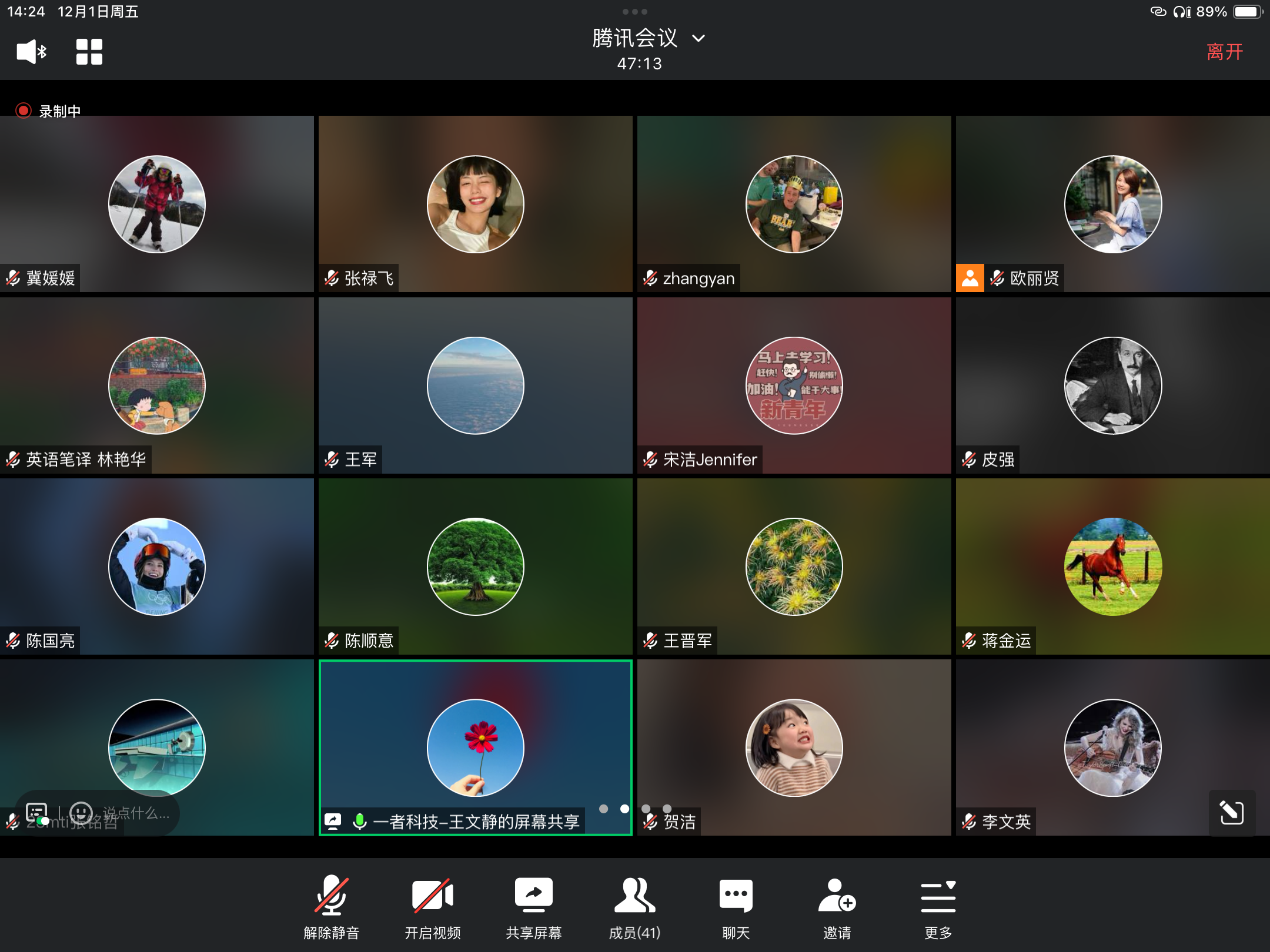Leave the meeting with 离开

pos(1225,52)
